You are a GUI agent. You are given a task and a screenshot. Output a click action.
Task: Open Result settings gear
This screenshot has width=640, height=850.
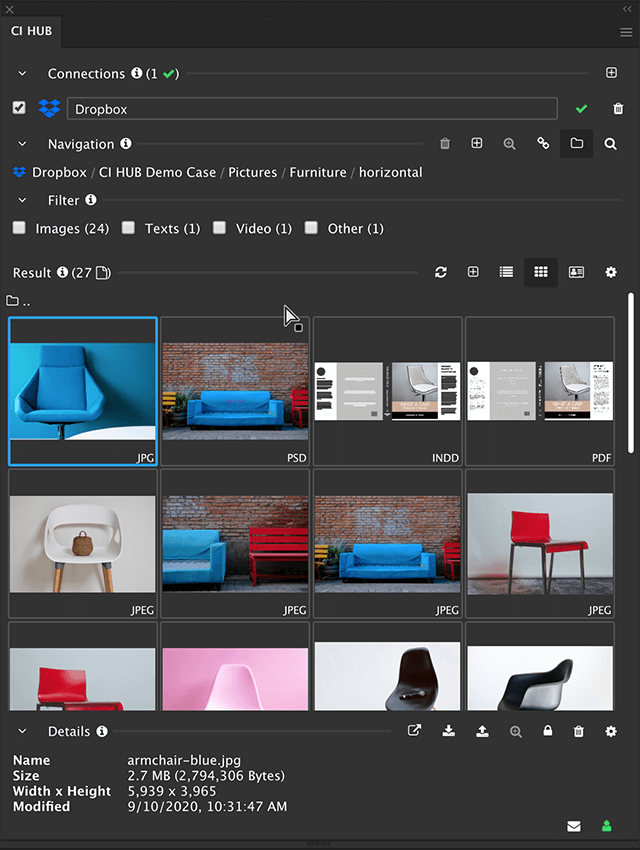(x=611, y=272)
